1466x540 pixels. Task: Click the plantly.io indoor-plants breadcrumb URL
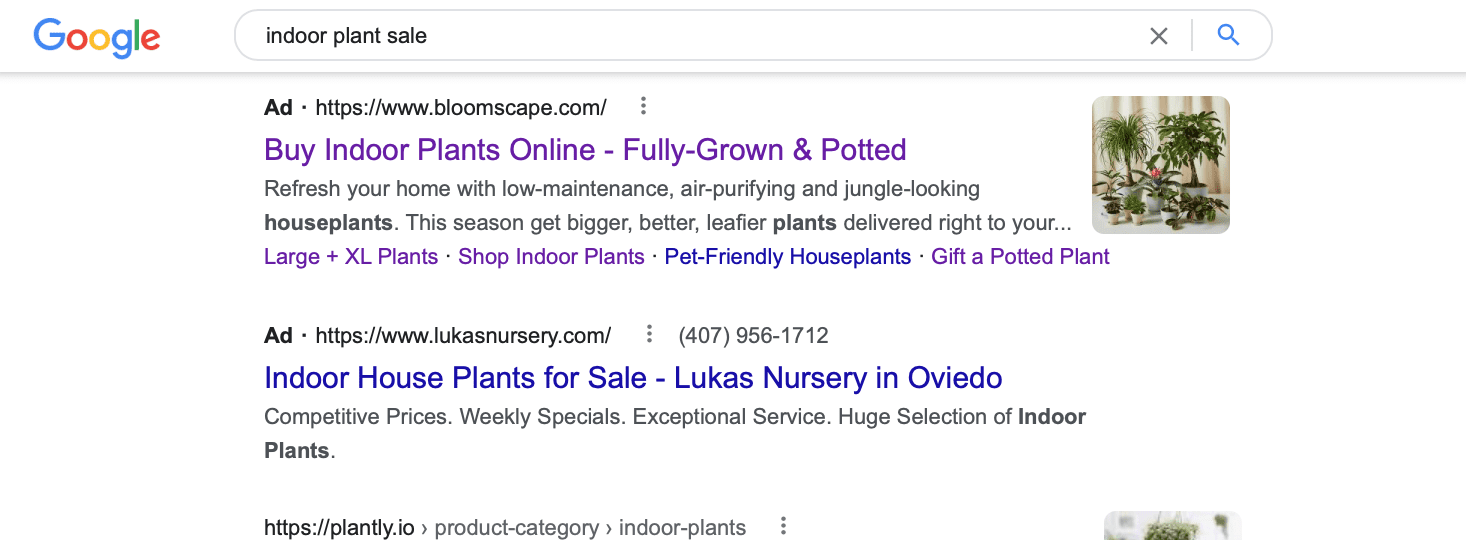[x=505, y=527]
